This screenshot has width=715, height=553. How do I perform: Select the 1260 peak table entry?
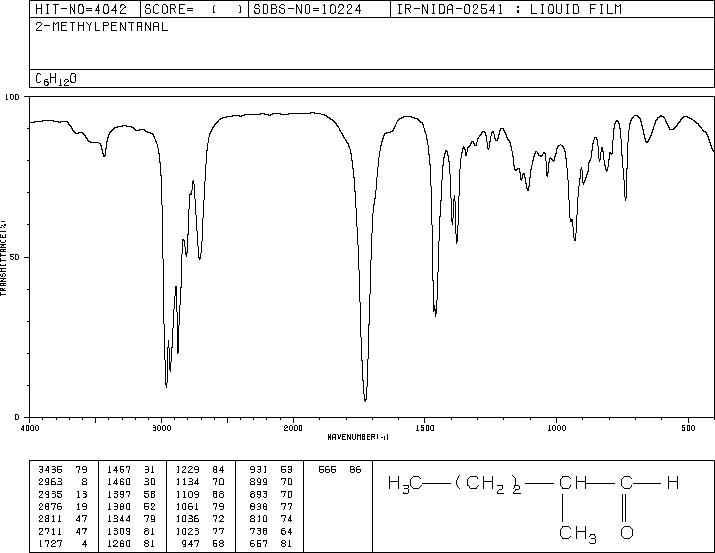131,543
